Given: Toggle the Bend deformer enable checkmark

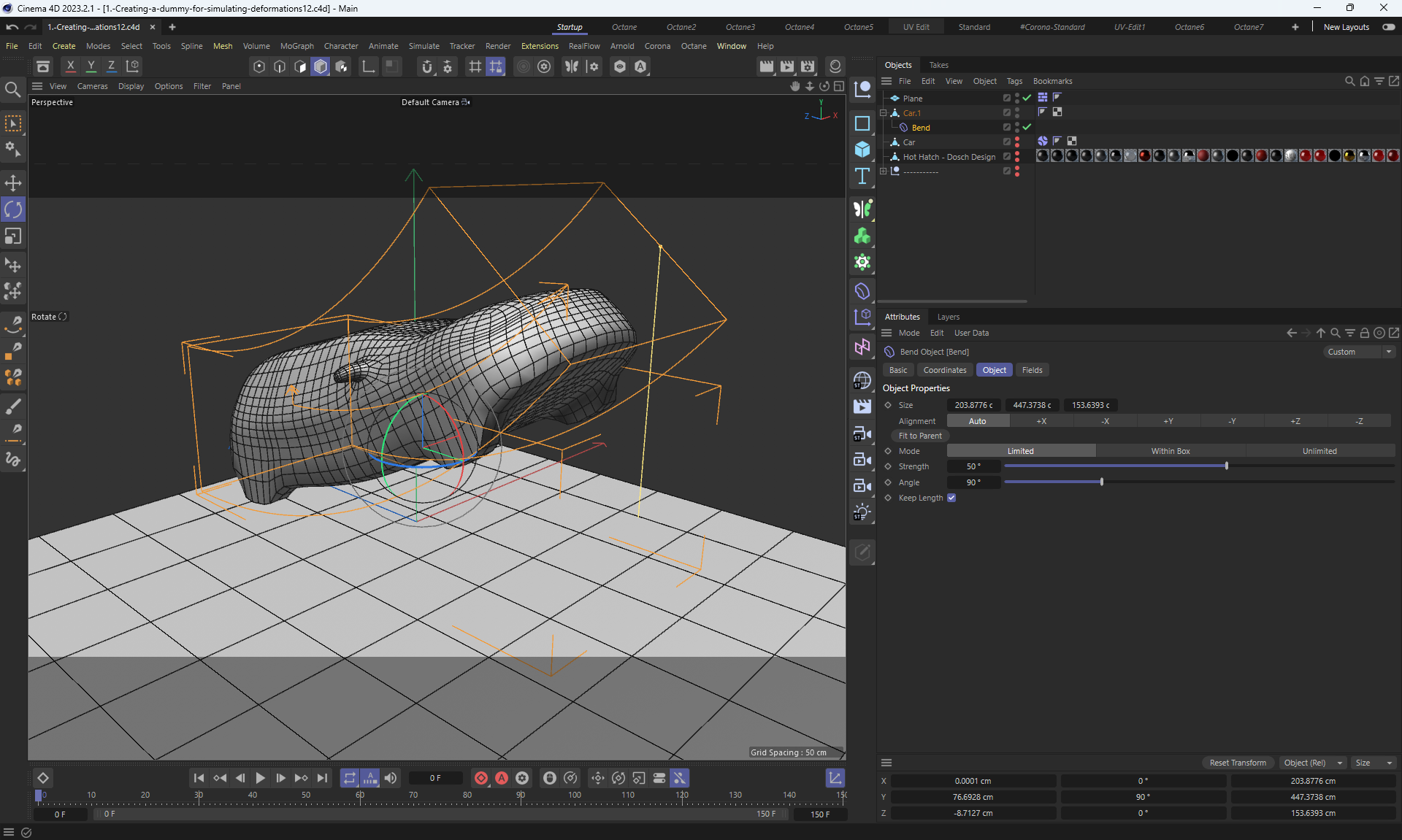Looking at the screenshot, I should click(1027, 127).
